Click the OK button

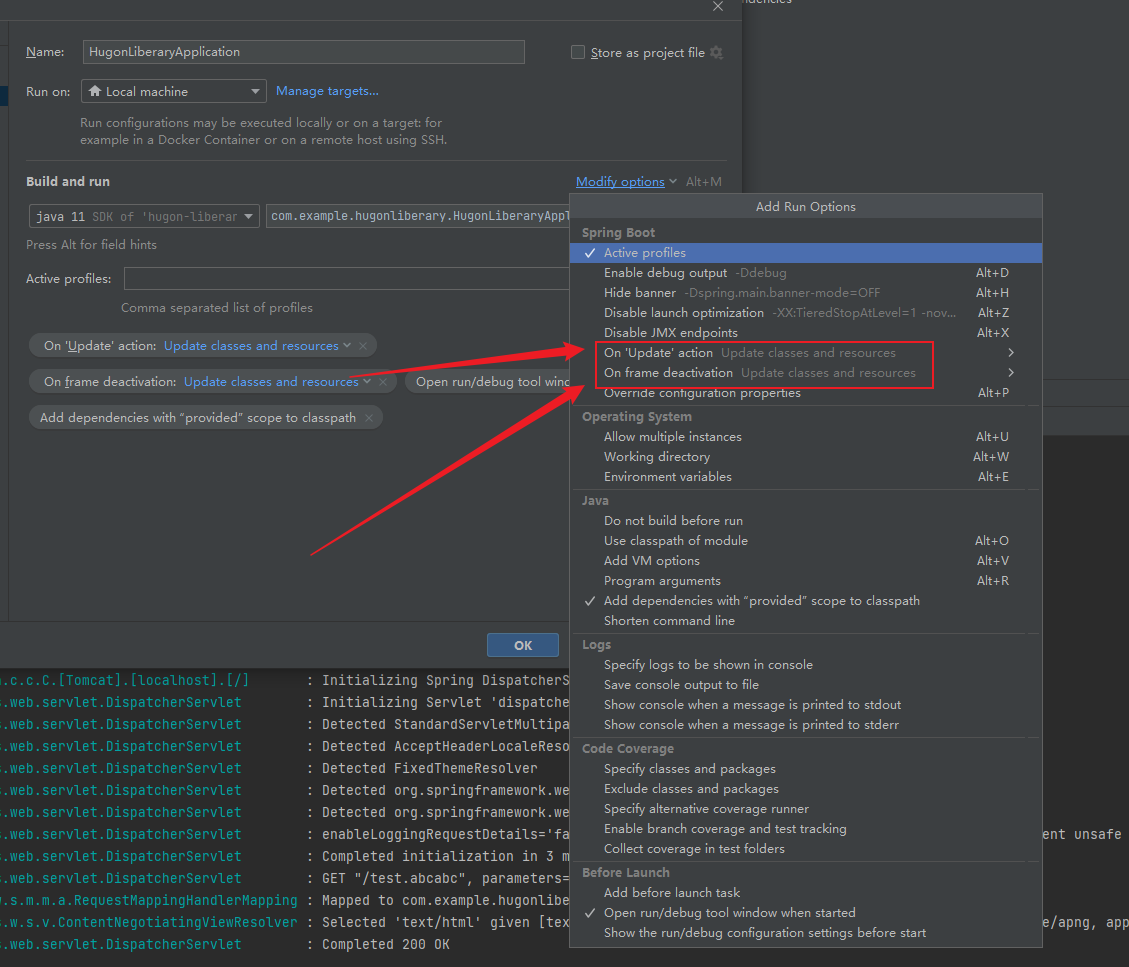pyautogui.click(x=523, y=645)
